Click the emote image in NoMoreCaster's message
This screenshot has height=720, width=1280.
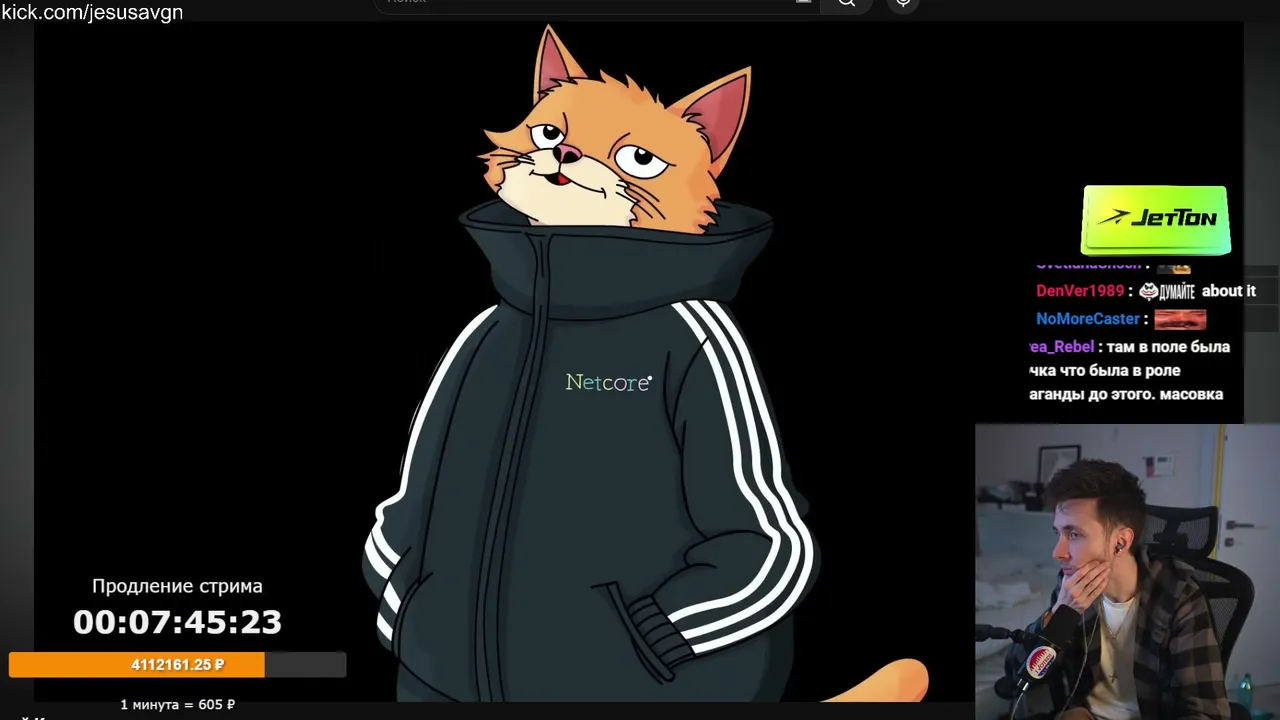[1180, 319]
